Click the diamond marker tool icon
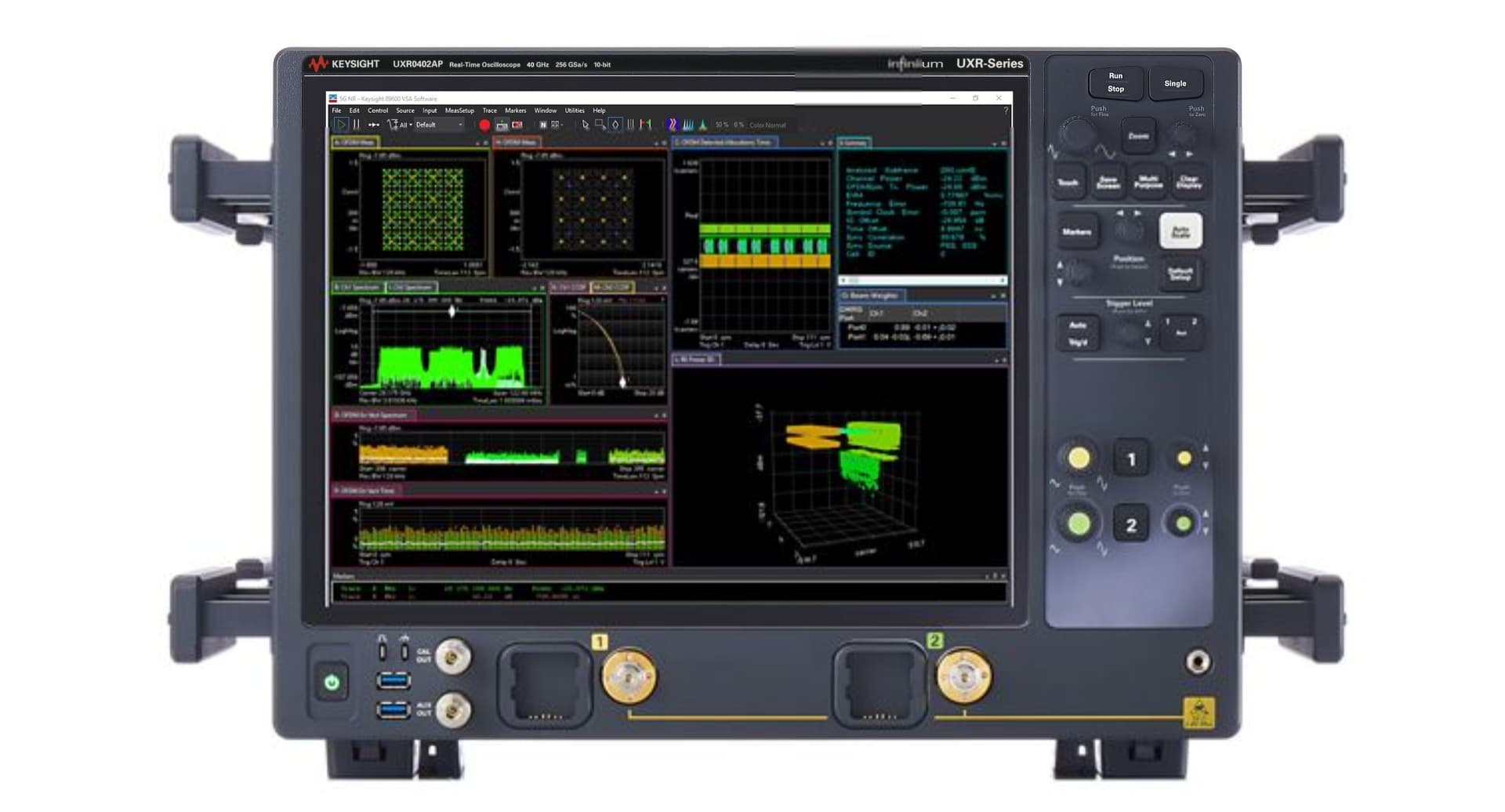Viewport: 1505px width, 812px height. (615, 124)
